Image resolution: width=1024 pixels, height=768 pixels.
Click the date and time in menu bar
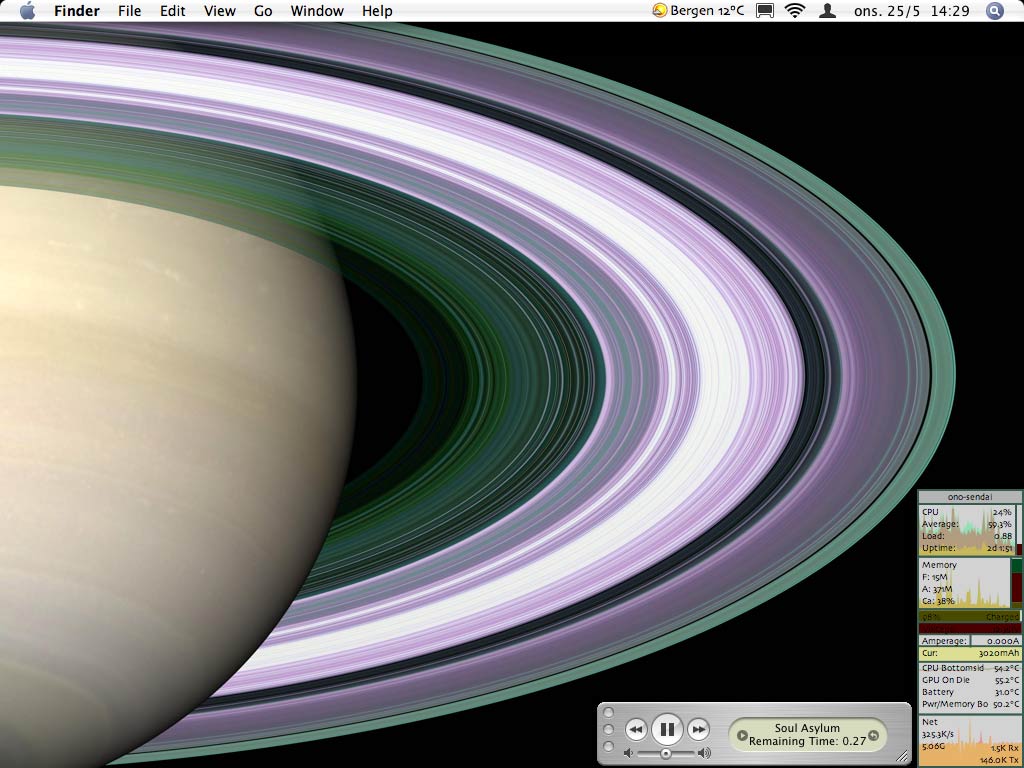911,11
